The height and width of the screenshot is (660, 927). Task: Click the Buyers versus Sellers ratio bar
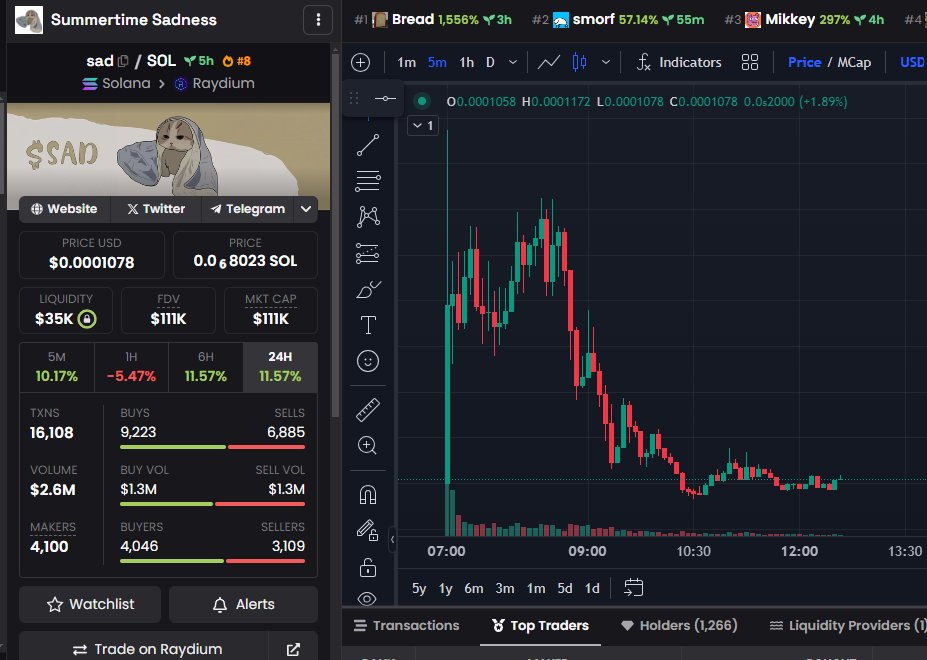click(x=213, y=561)
